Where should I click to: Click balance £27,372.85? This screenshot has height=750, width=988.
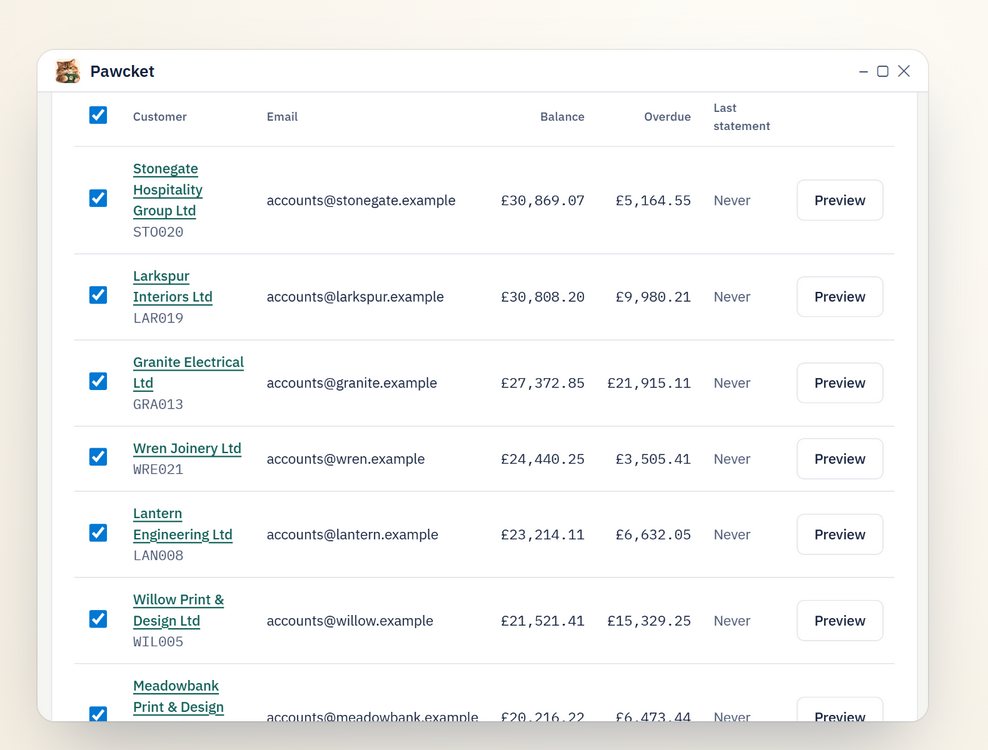[543, 383]
